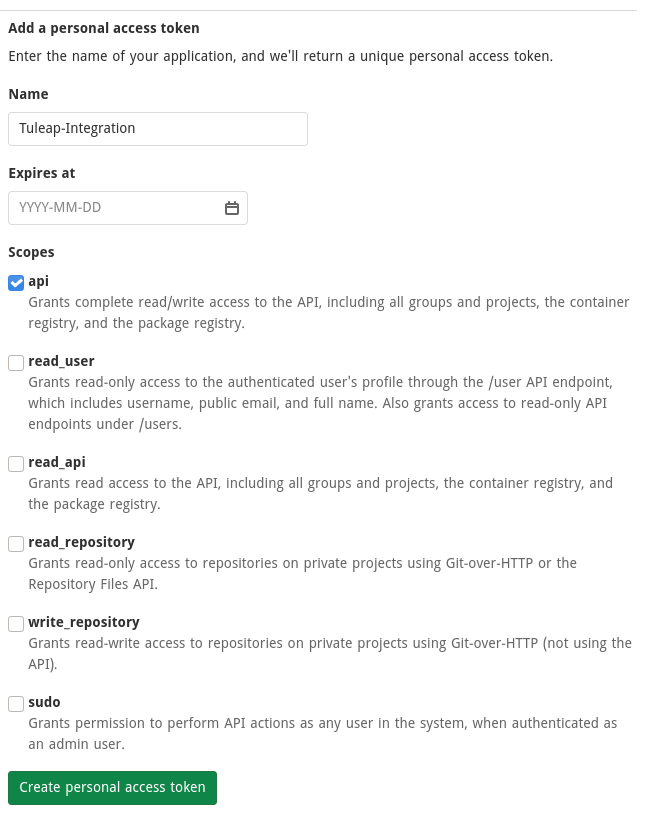
Task: Click the Create personal access token button
Action: click(x=112, y=787)
